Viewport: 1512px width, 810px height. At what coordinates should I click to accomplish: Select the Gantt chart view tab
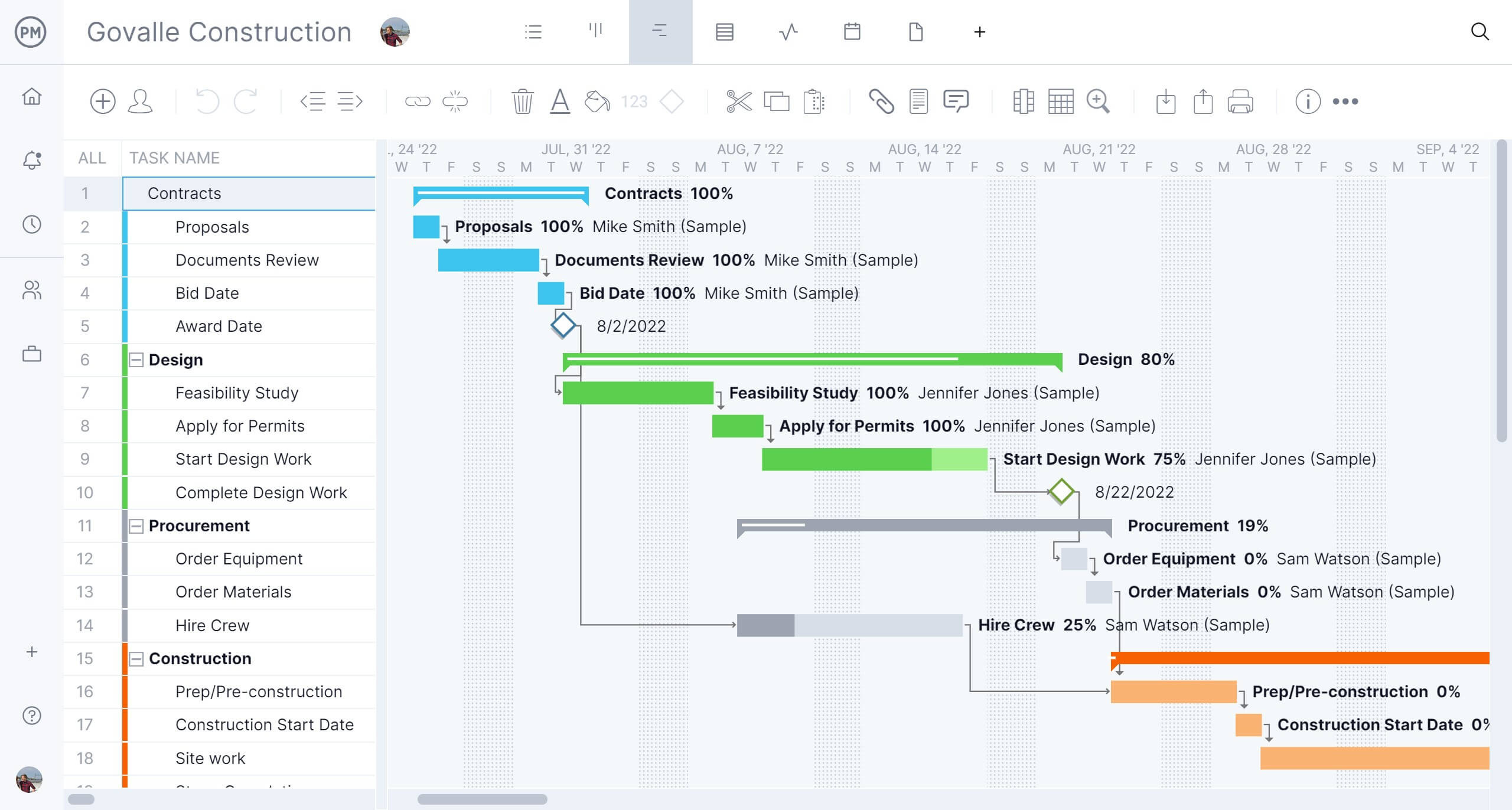click(x=659, y=32)
